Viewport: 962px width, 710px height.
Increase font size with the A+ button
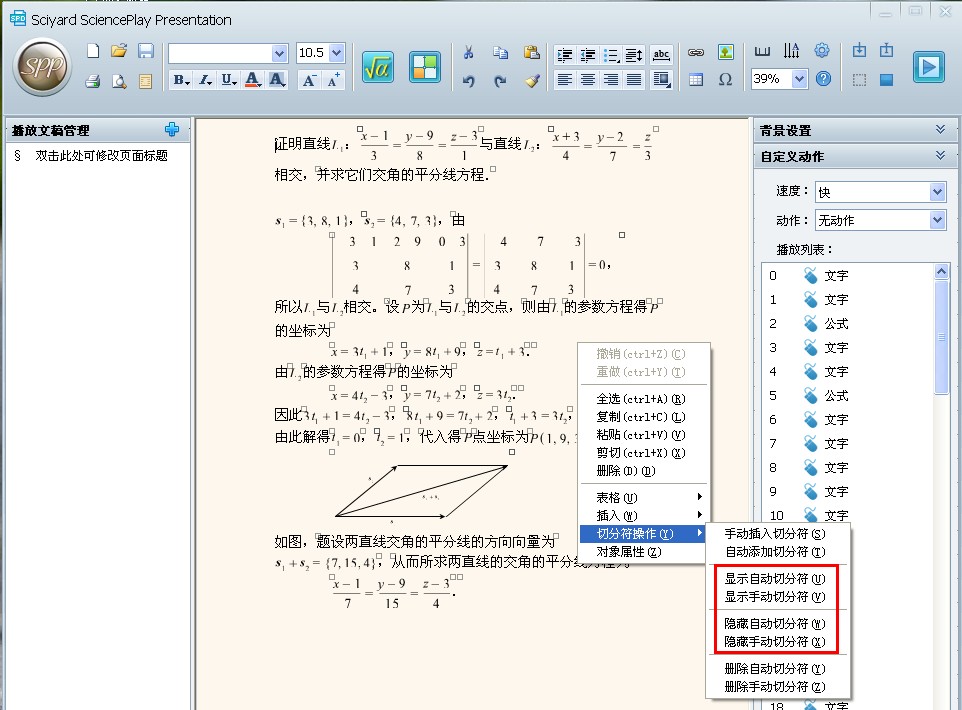[x=333, y=80]
